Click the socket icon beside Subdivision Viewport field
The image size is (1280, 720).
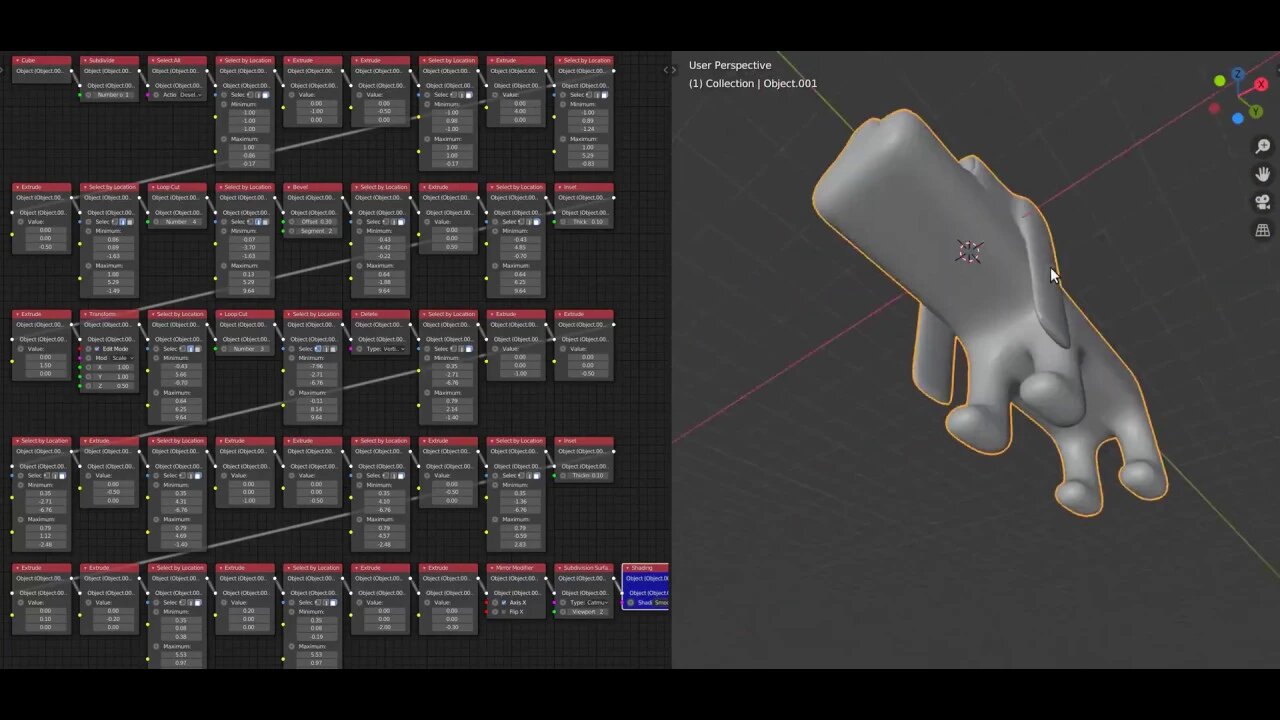[563, 612]
